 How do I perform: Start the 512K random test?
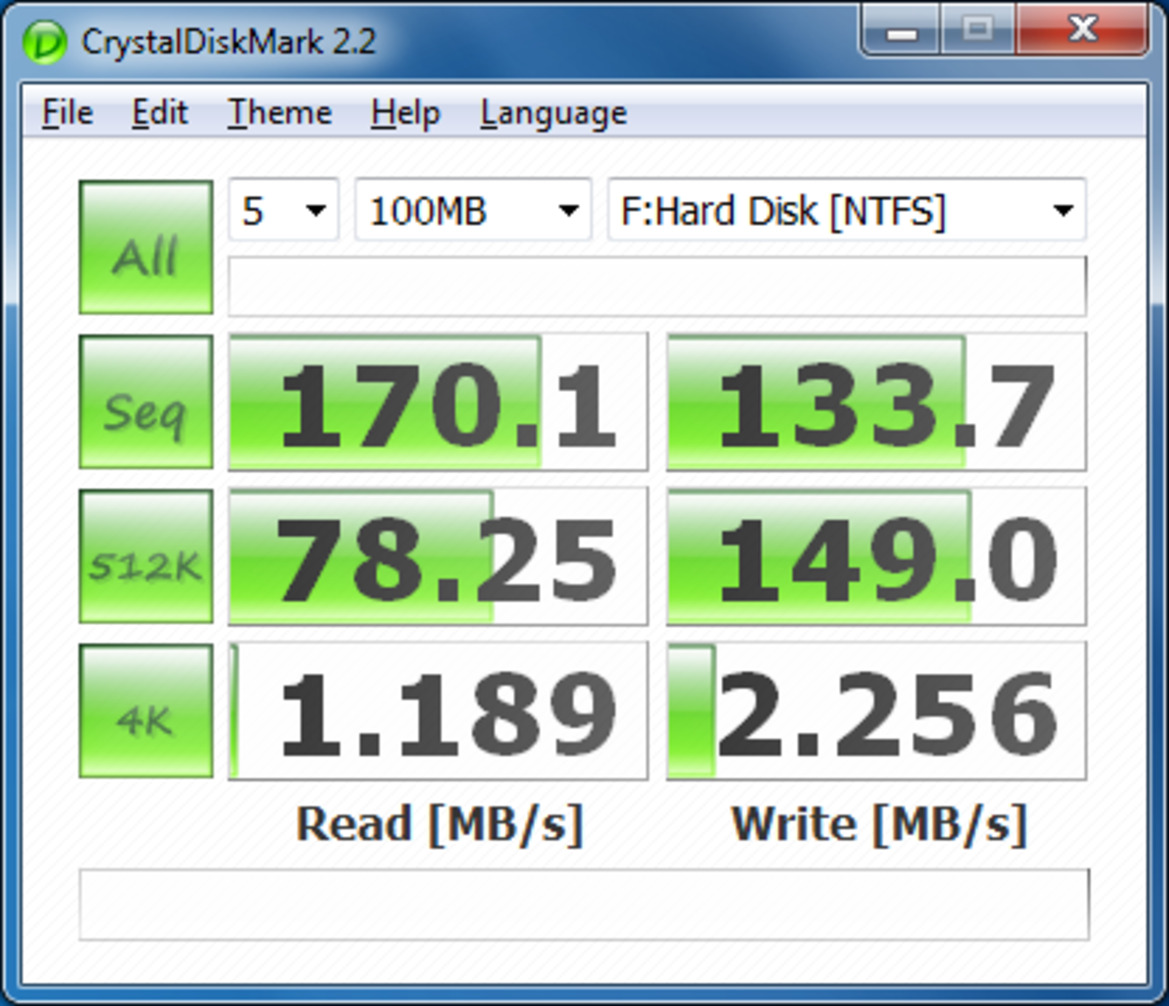click(146, 556)
